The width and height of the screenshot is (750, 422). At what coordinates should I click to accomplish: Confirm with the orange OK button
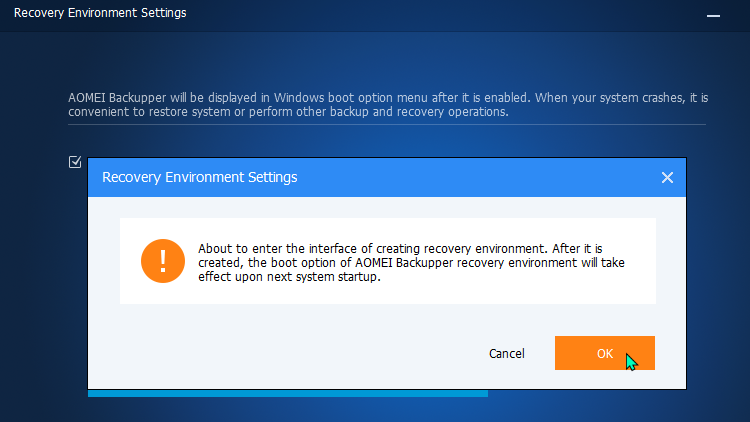pos(605,353)
